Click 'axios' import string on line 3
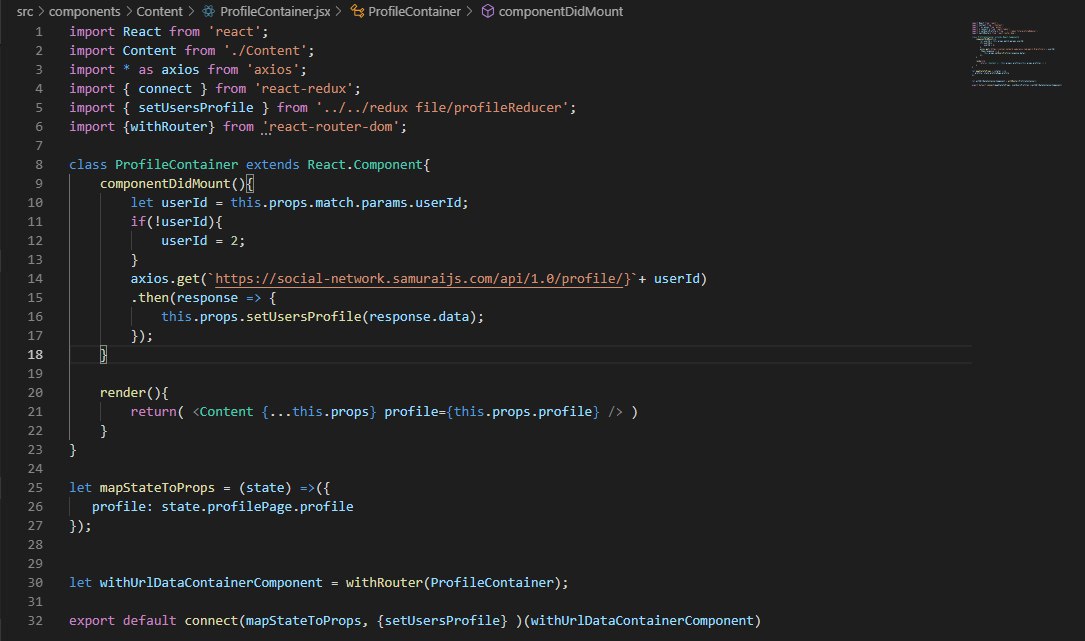This screenshot has height=641, width=1085. click(273, 69)
